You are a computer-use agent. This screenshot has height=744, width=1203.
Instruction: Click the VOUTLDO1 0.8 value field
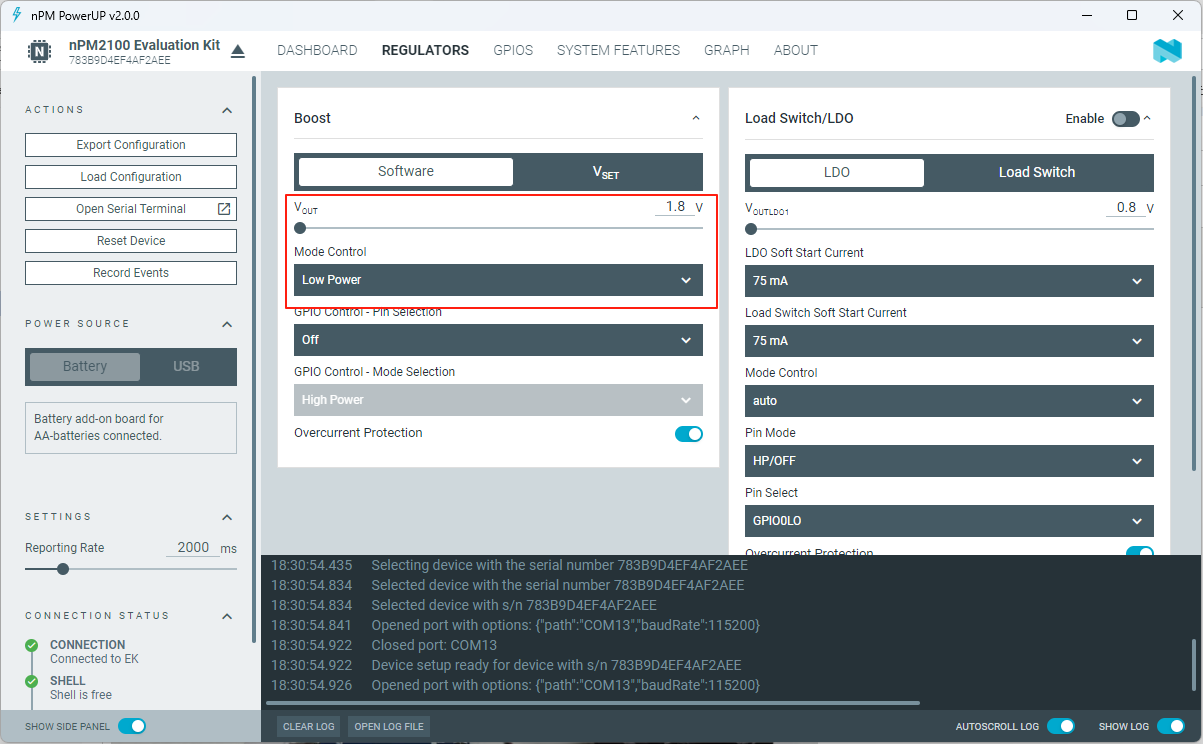coord(1127,208)
